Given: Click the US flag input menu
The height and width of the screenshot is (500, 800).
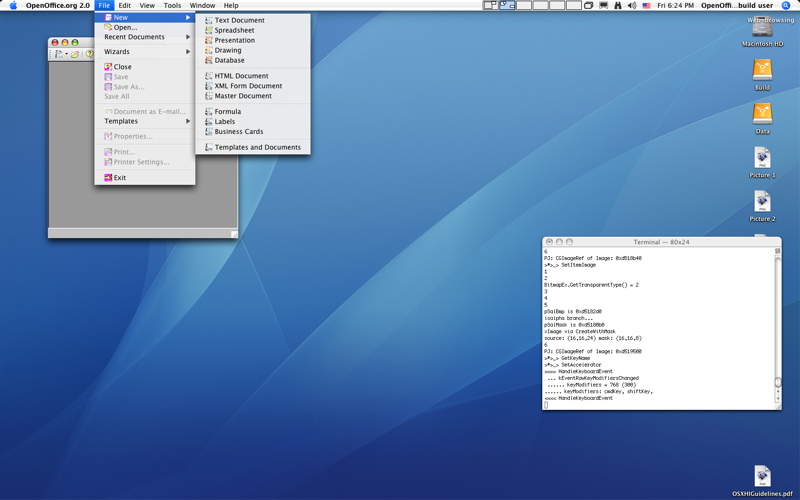Looking at the screenshot, I should click(646, 6).
